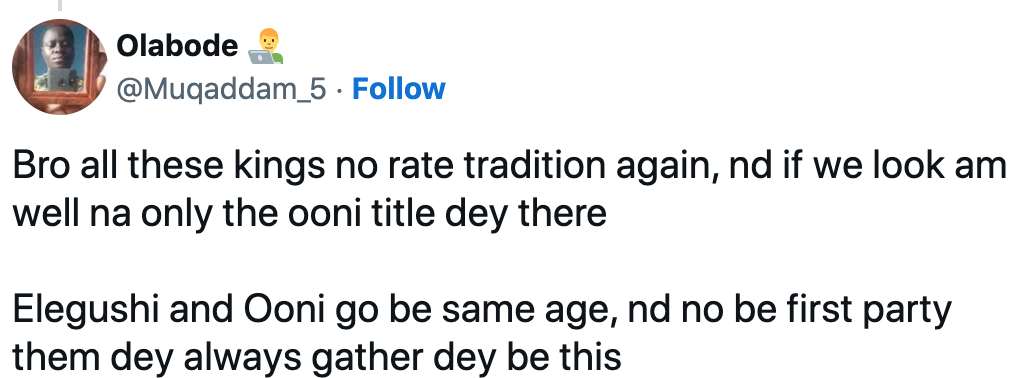The width and height of the screenshot is (1016, 378).
Task: Click the phrase "first party" in tweet
Action: (873, 311)
